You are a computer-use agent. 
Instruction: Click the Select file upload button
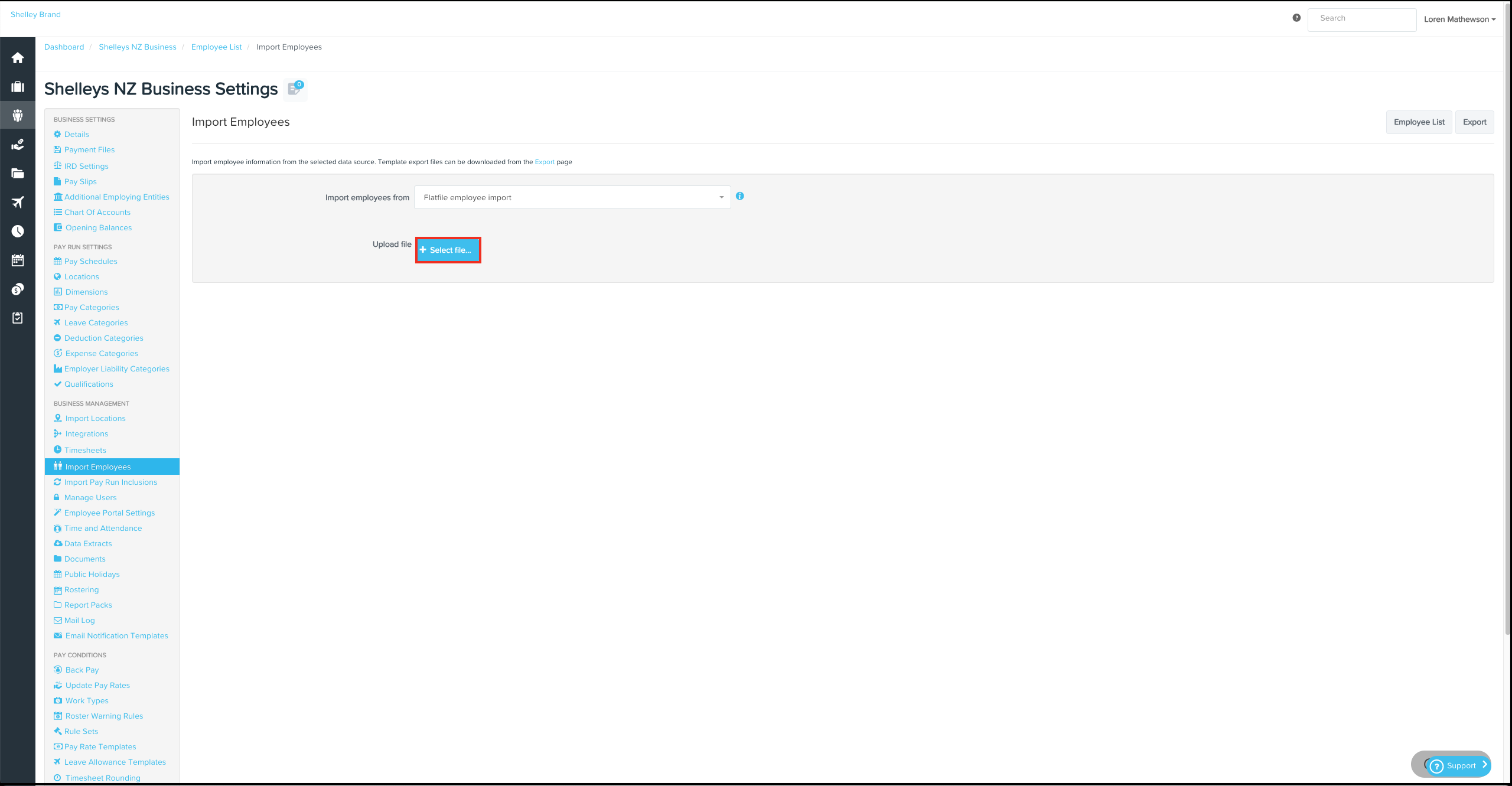click(x=448, y=250)
